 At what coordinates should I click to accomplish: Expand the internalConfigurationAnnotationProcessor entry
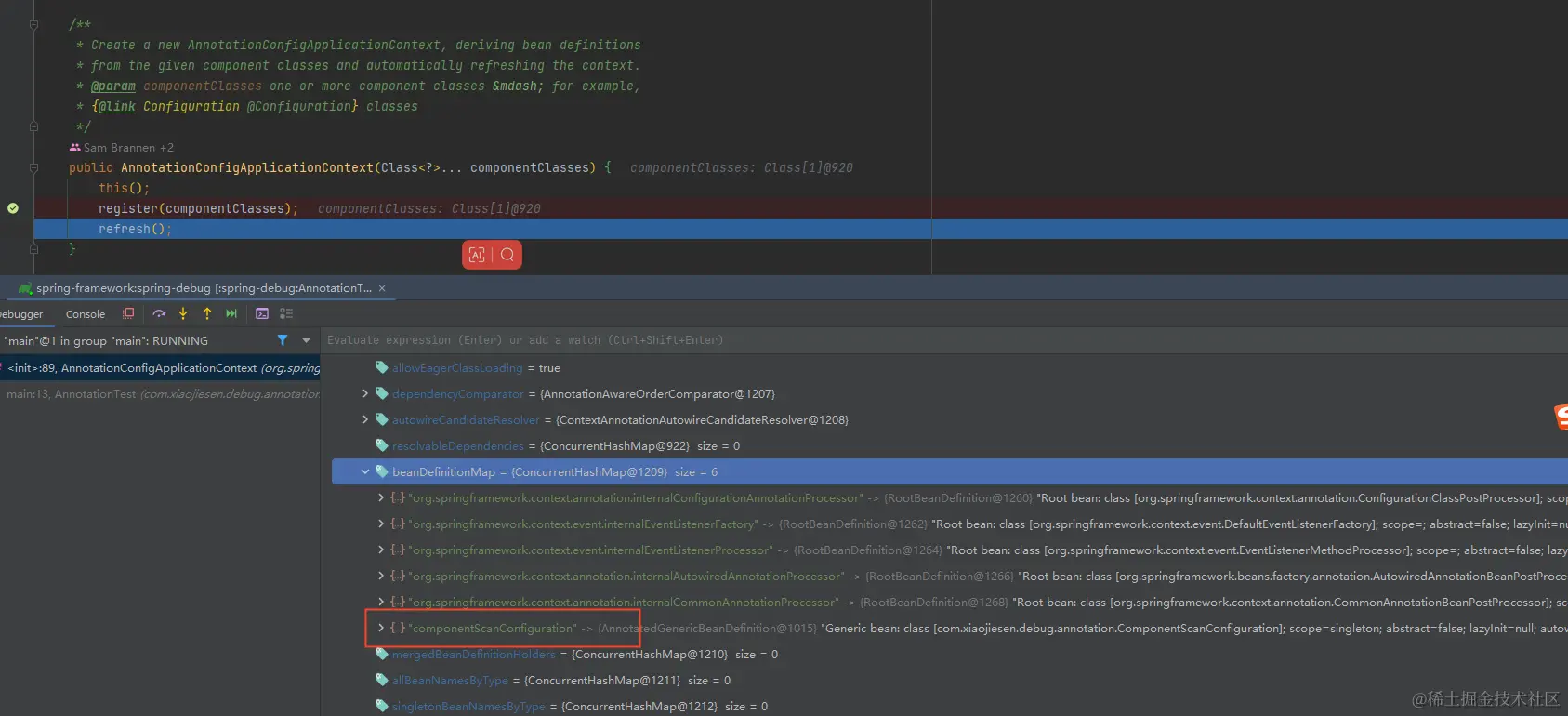[381, 497]
